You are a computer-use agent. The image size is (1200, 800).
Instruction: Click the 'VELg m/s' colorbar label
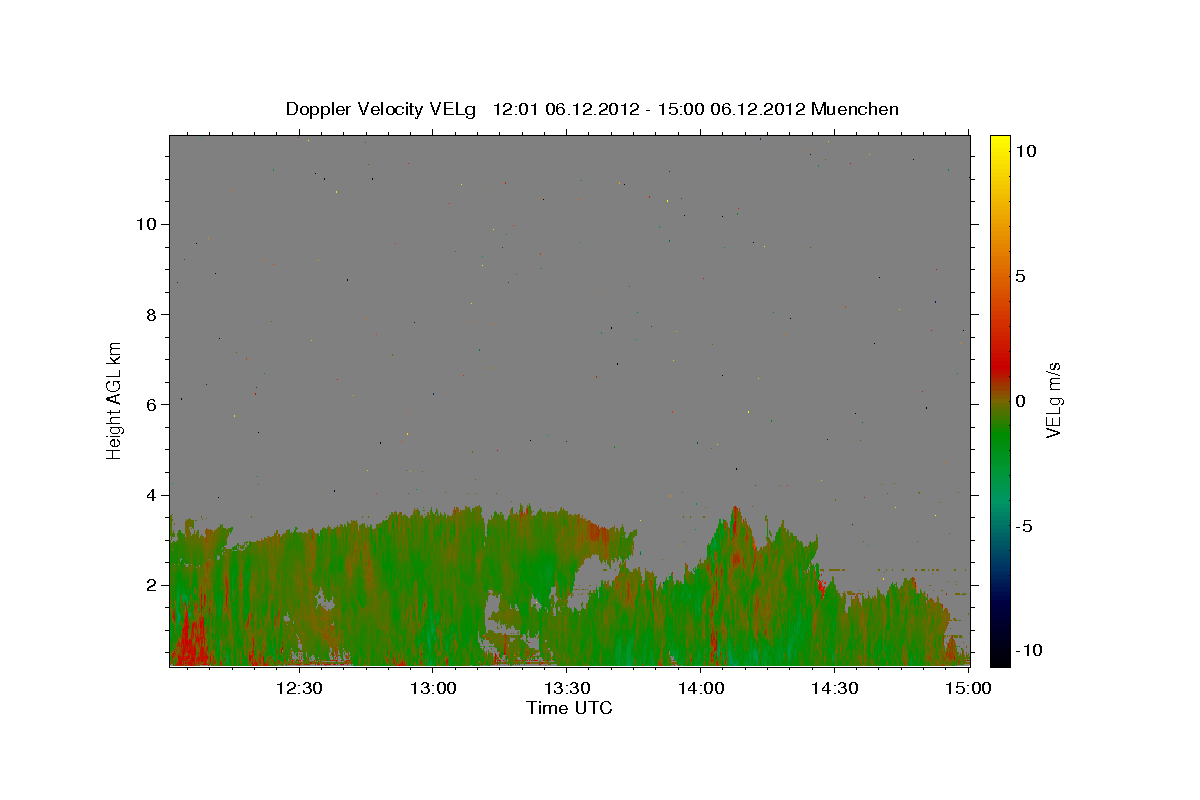[x=1053, y=400]
